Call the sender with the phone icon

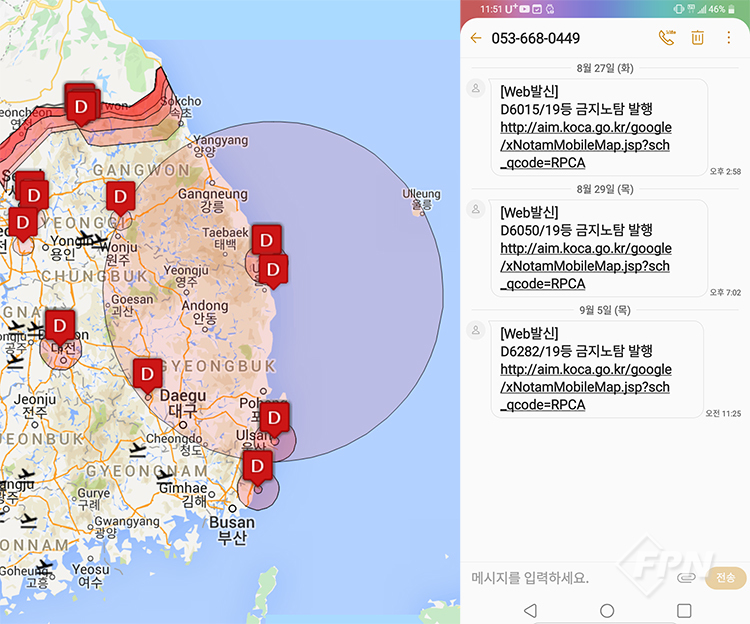666,38
